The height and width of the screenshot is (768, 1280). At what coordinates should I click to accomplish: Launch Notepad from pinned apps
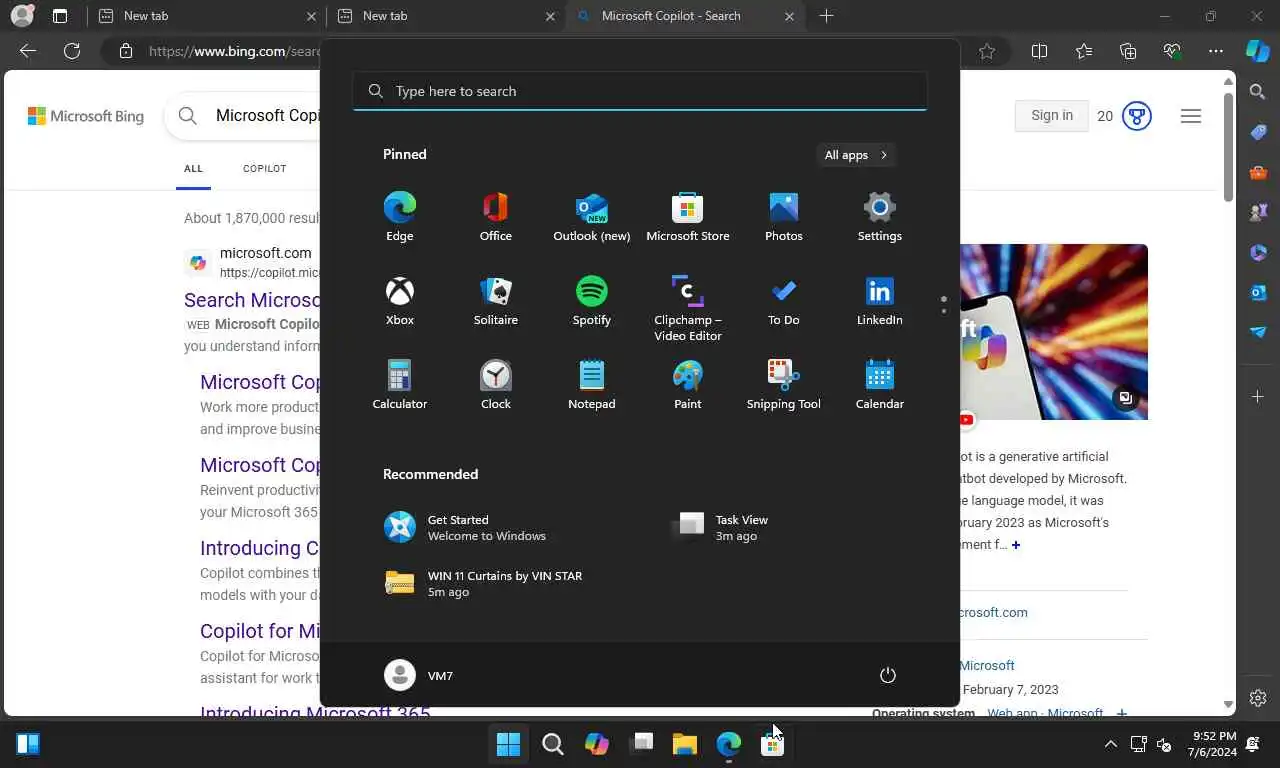click(591, 385)
